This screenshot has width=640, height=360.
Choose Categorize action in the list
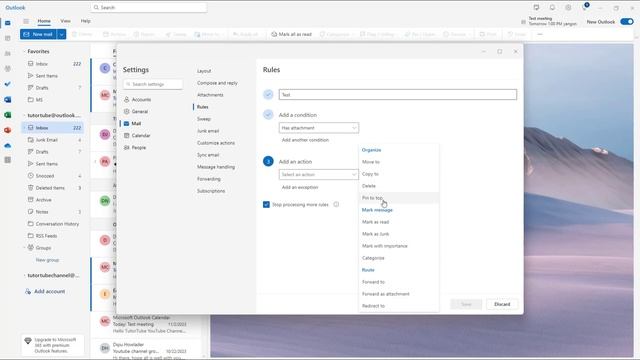(398, 258)
